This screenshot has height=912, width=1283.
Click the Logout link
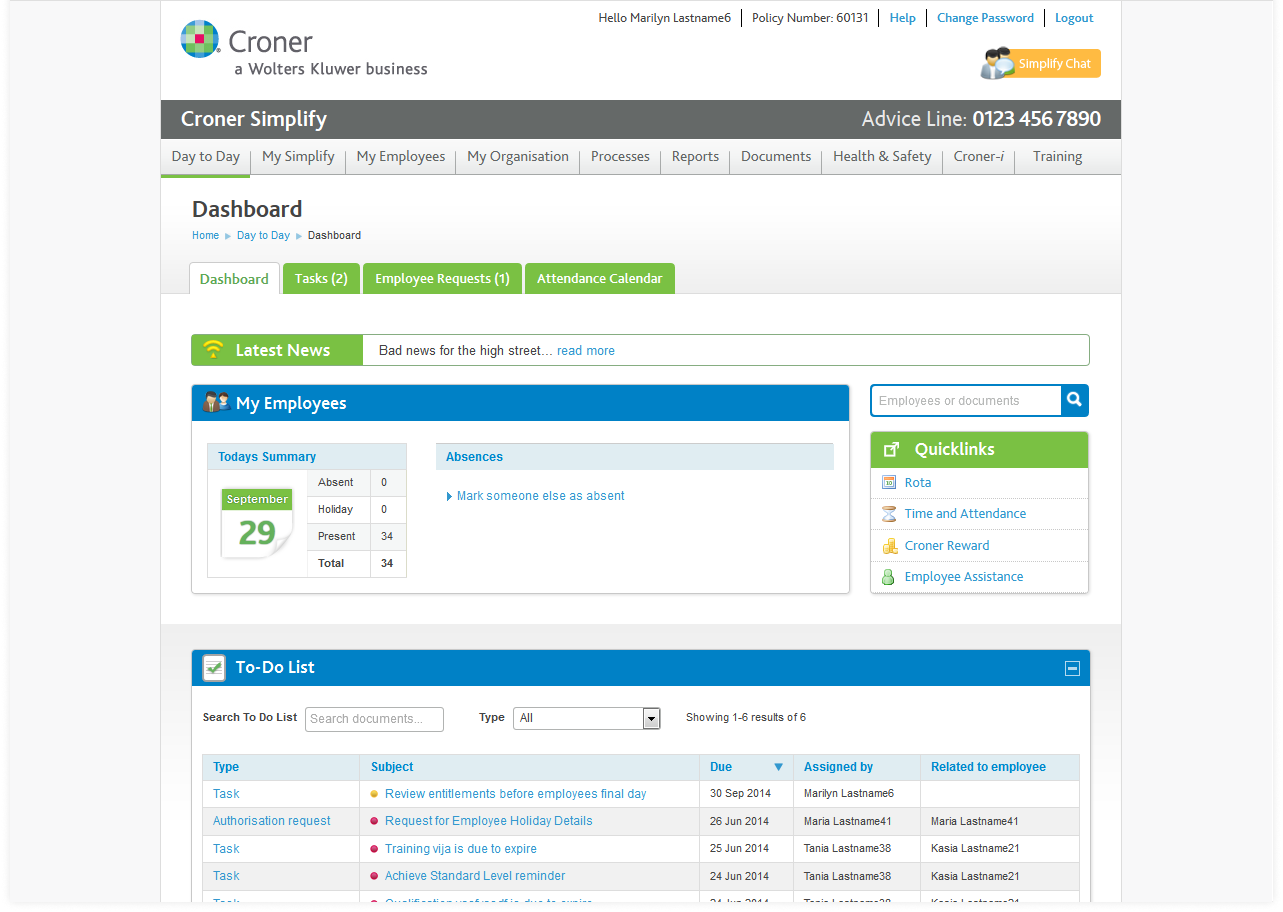pos(1074,18)
